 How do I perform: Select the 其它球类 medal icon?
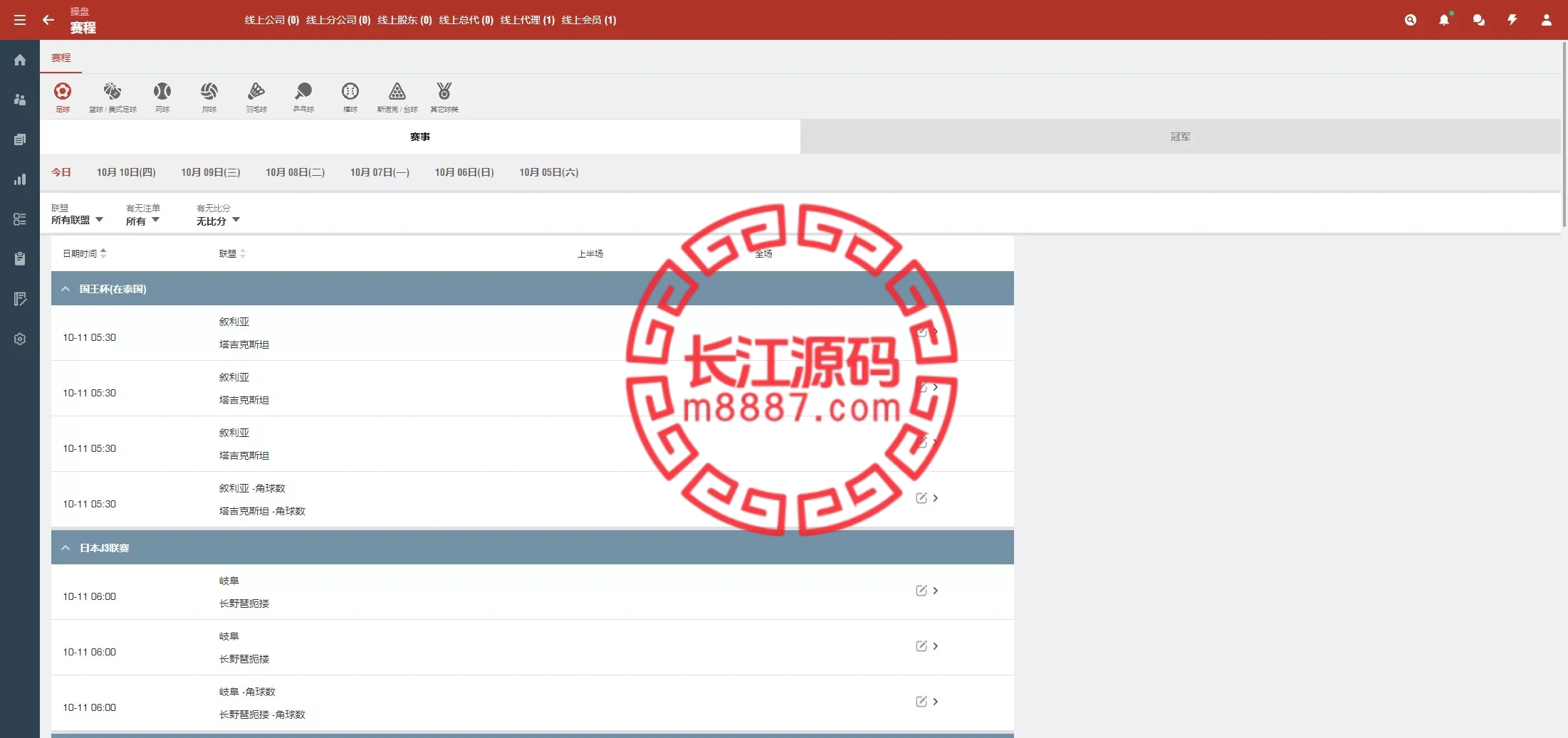(x=444, y=97)
